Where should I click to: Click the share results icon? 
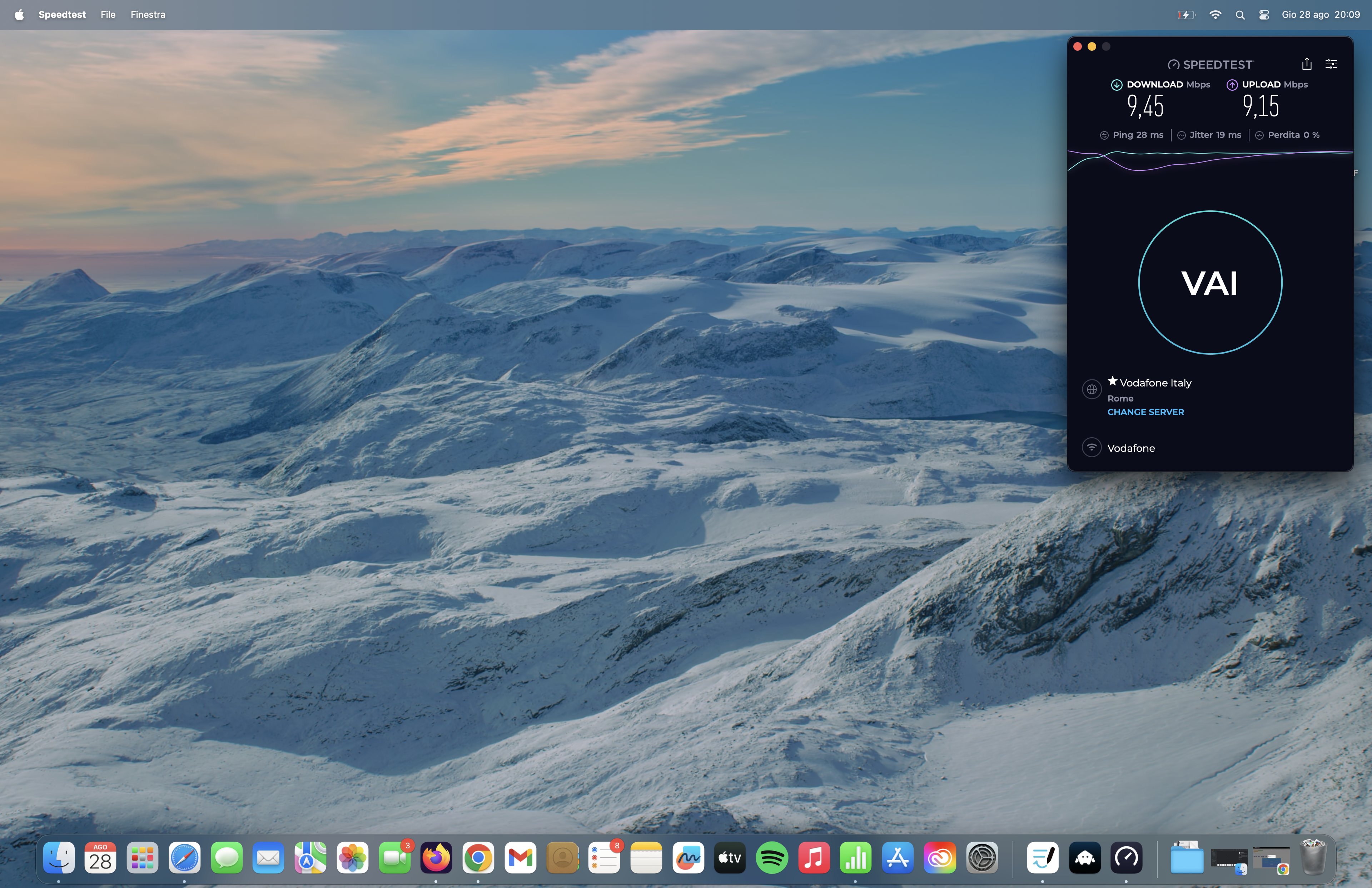tap(1306, 64)
